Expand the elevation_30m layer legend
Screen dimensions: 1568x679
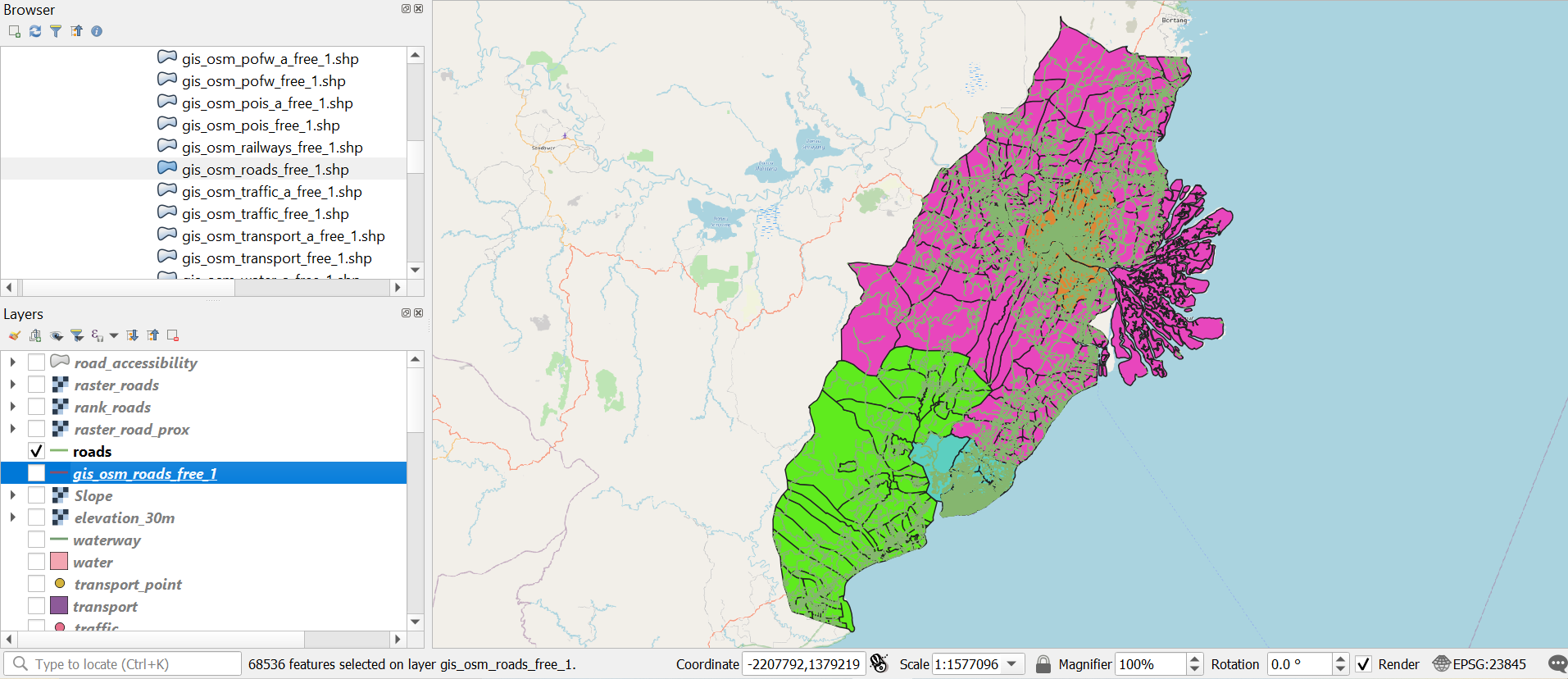click(12, 517)
